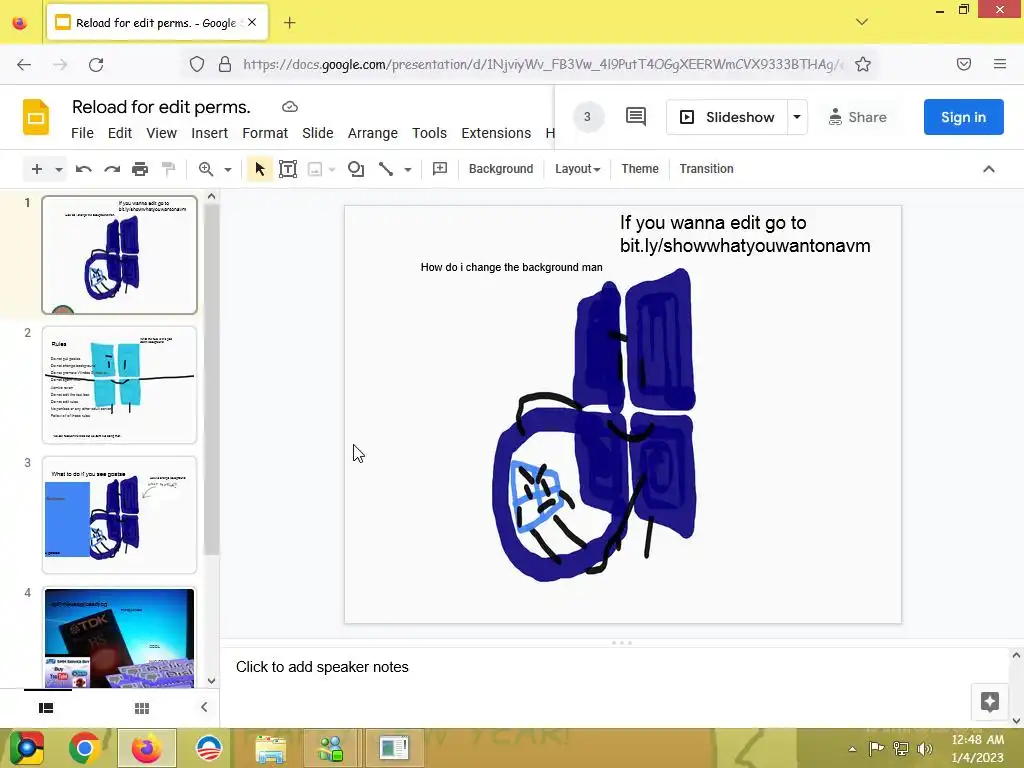Open the Layout dropdown
This screenshot has width=1024, height=768.
[x=577, y=168]
